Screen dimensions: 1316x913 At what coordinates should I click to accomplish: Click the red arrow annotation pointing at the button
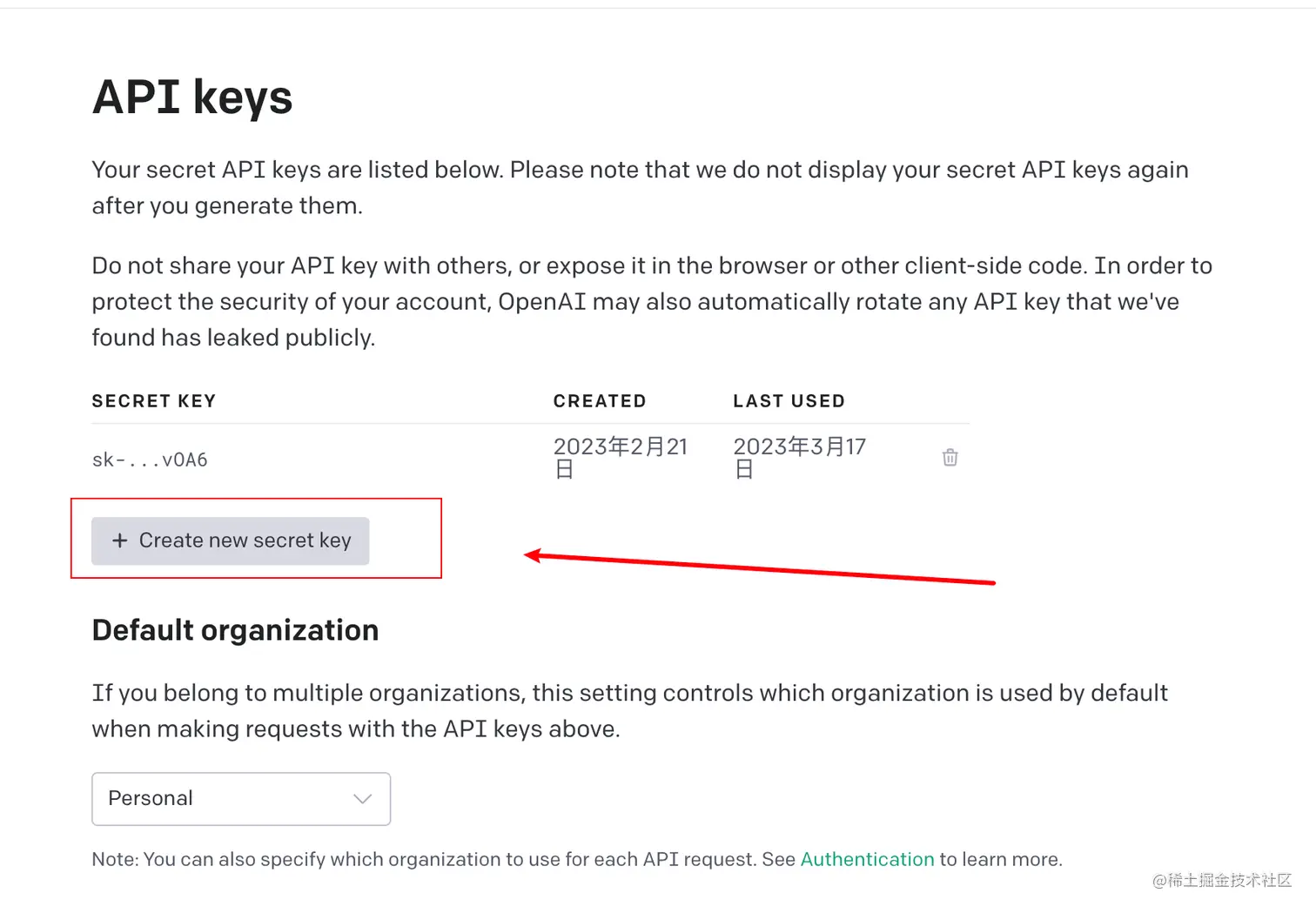coord(759,569)
